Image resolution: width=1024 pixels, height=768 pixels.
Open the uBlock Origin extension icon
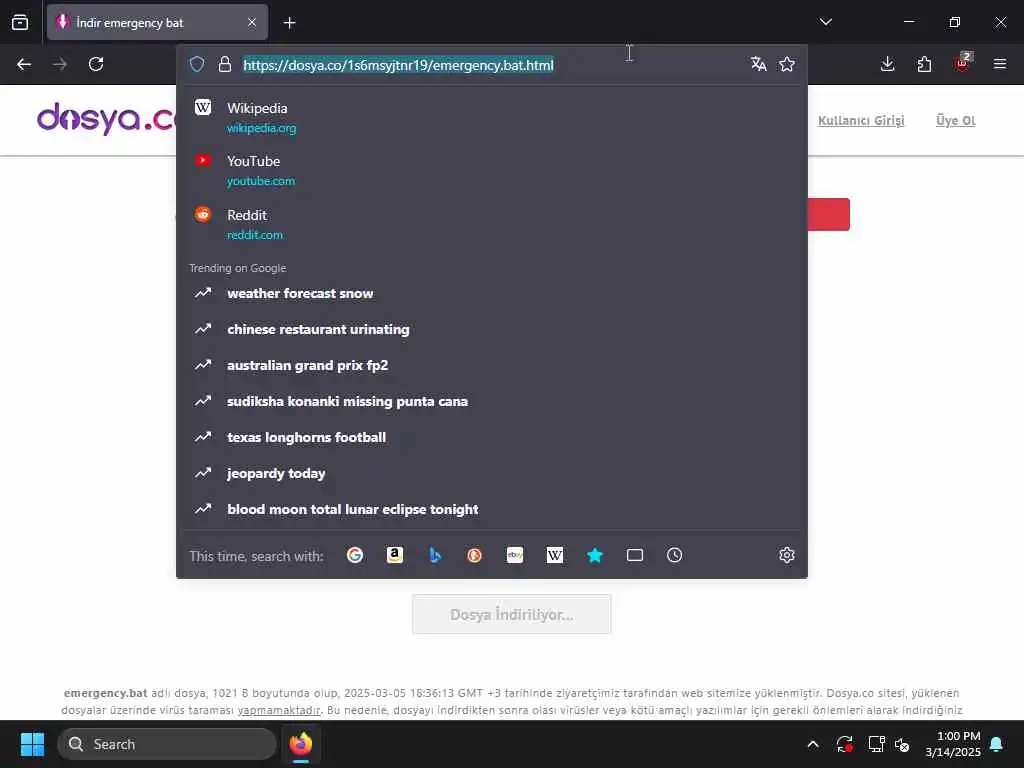963,63
